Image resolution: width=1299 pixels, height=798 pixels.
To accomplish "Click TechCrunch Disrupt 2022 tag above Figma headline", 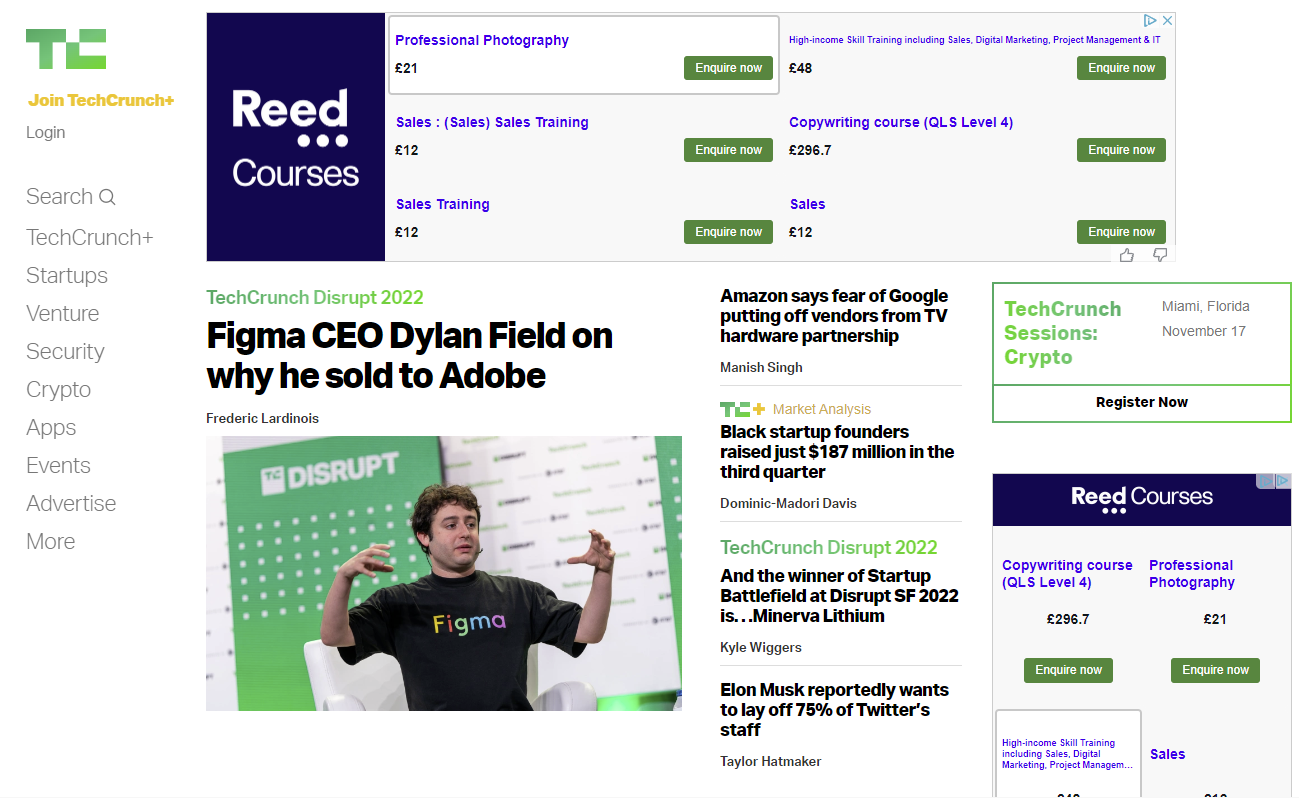I will (315, 297).
